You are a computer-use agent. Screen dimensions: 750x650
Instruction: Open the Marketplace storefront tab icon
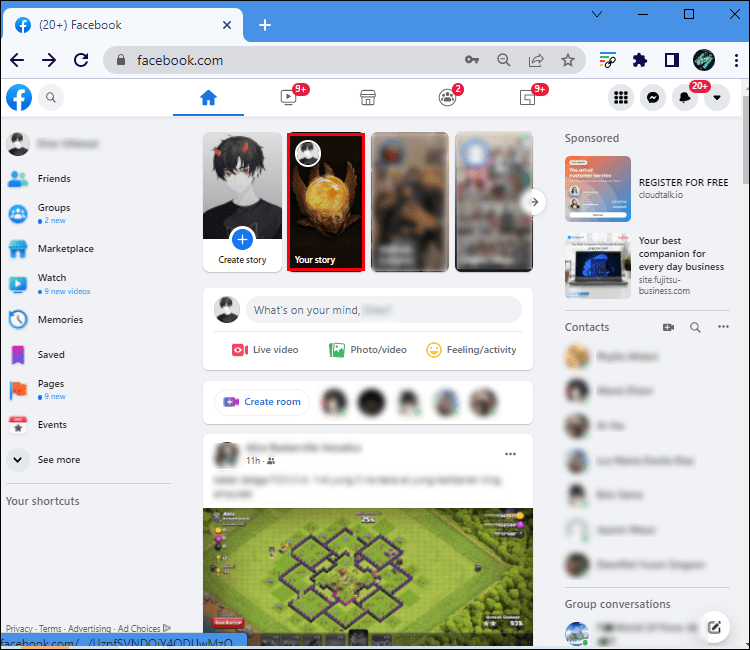(367, 97)
